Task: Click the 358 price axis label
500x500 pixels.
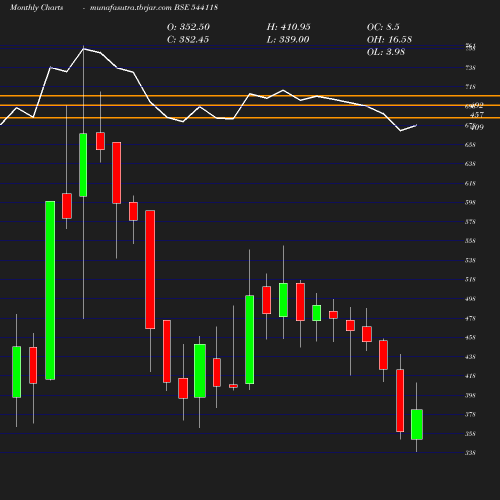Action: tap(470, 434)
